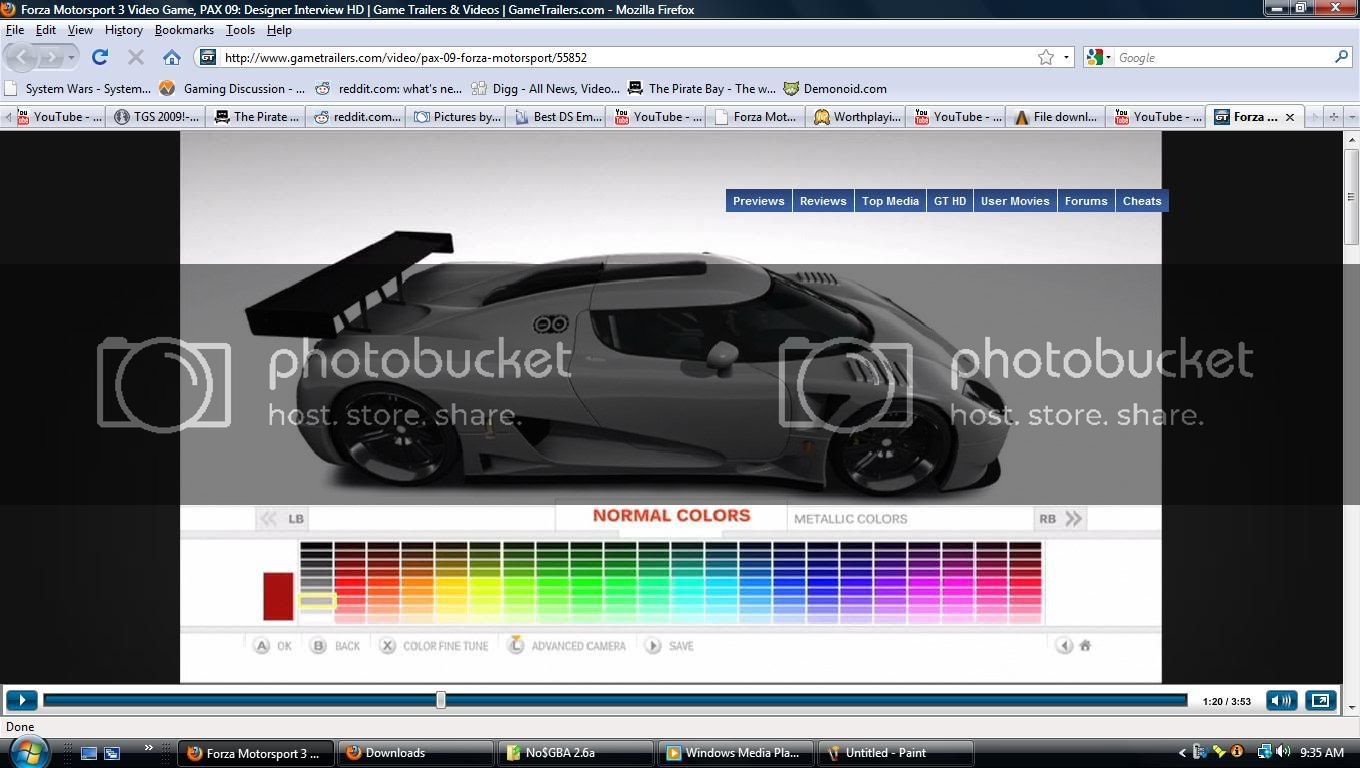Viewport: 1360px width, 768px height.
Task: Switch to the File downl... tab
Action: [1055, 117]
